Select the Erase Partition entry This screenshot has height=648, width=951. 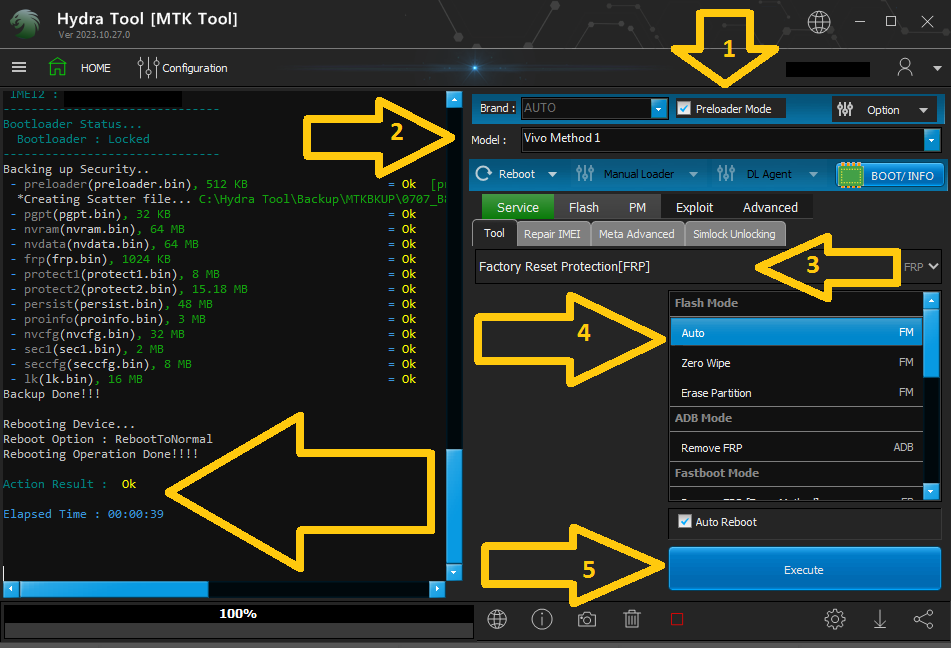[x=796, y=393]
